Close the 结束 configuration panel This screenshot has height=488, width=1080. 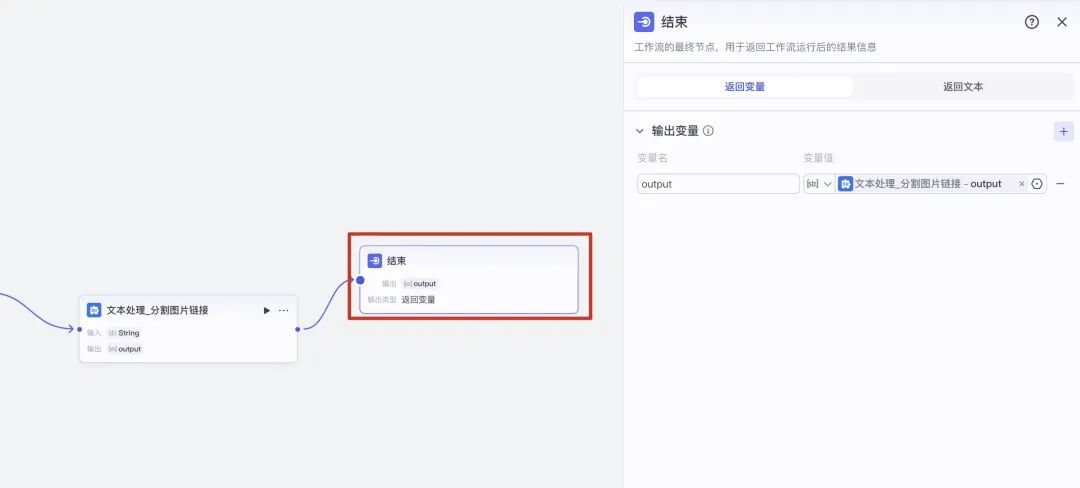[1061, 22]
